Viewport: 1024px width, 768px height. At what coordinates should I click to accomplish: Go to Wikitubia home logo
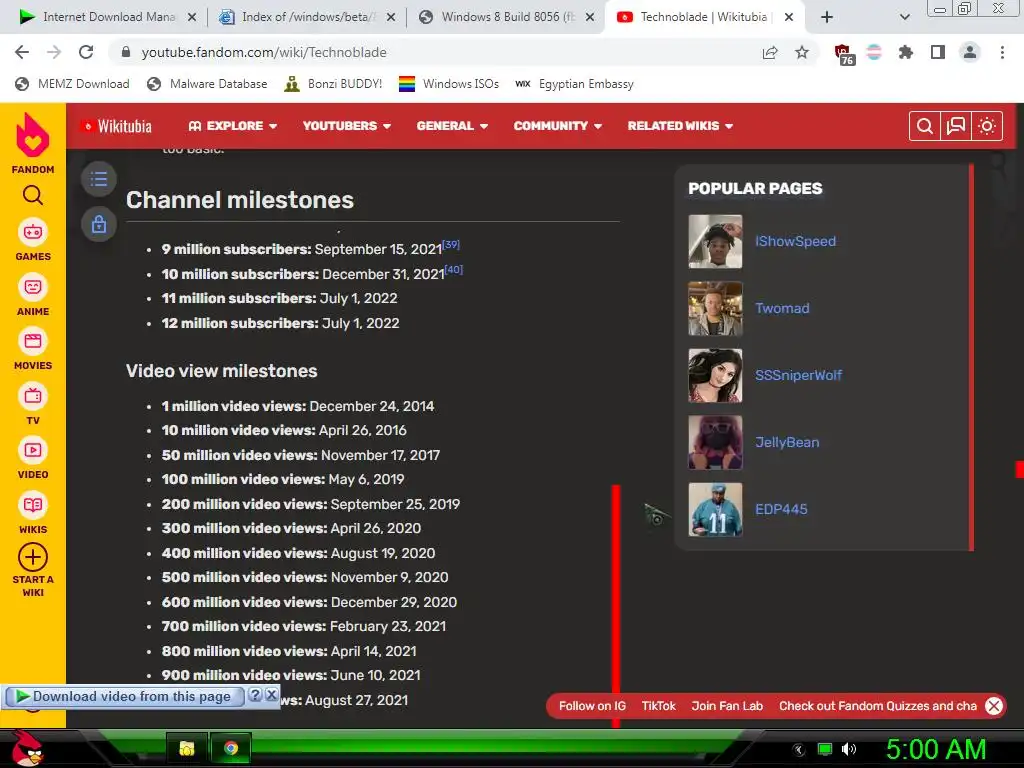[117, 126]
